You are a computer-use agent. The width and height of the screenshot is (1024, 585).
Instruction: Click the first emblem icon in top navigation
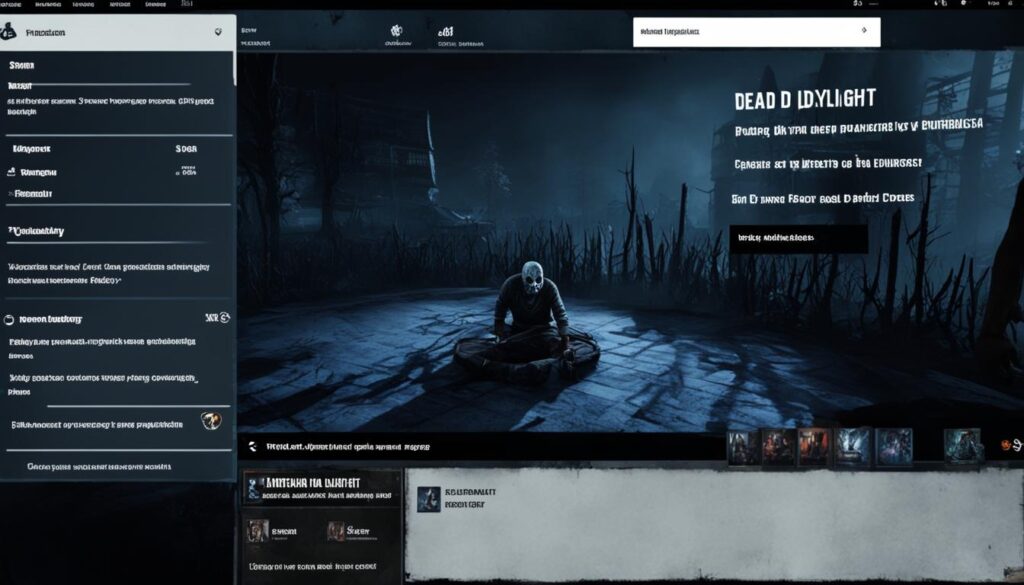tap(396, 31)
